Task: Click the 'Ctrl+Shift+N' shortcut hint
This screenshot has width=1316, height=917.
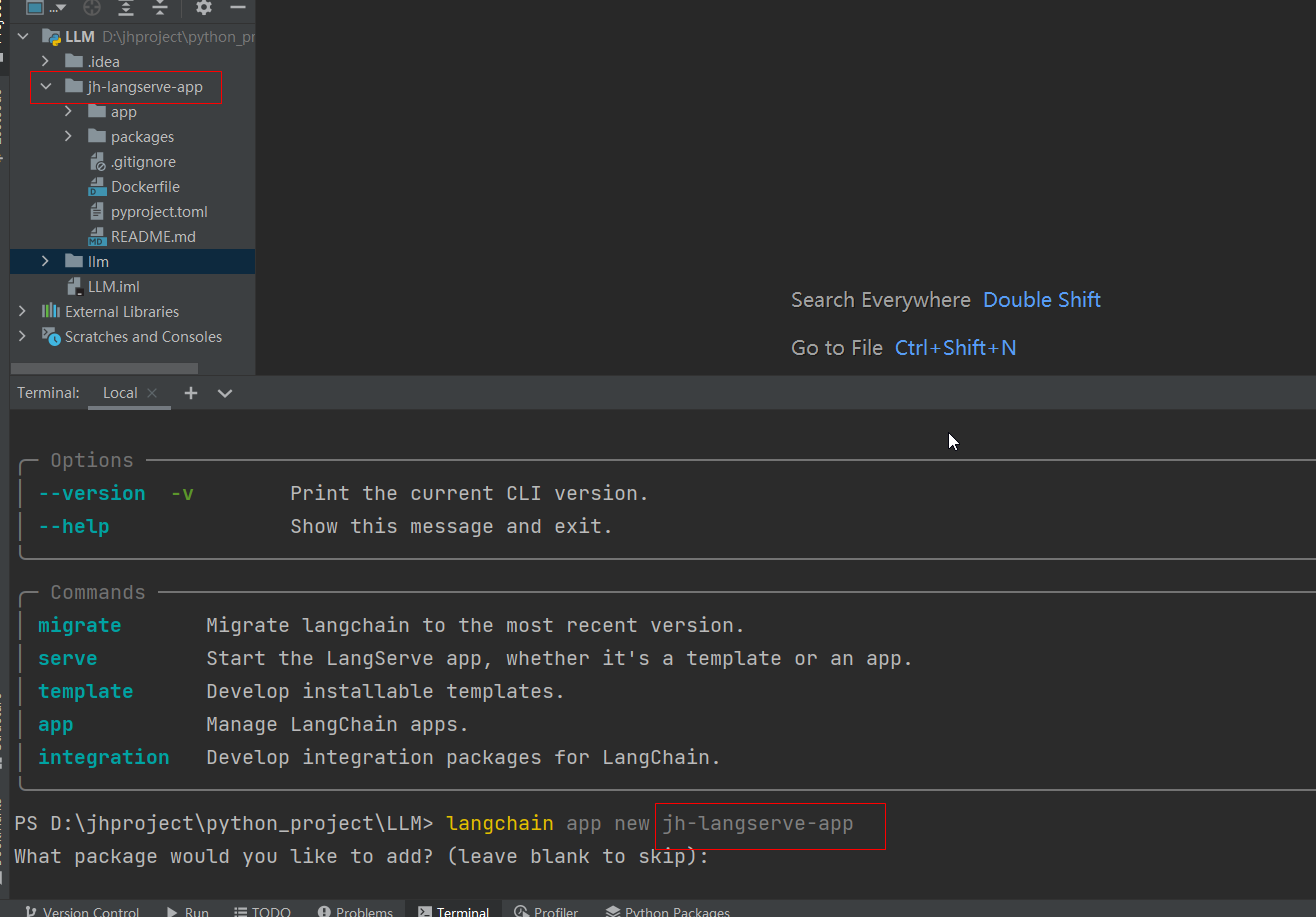Action: coord(956,348)
